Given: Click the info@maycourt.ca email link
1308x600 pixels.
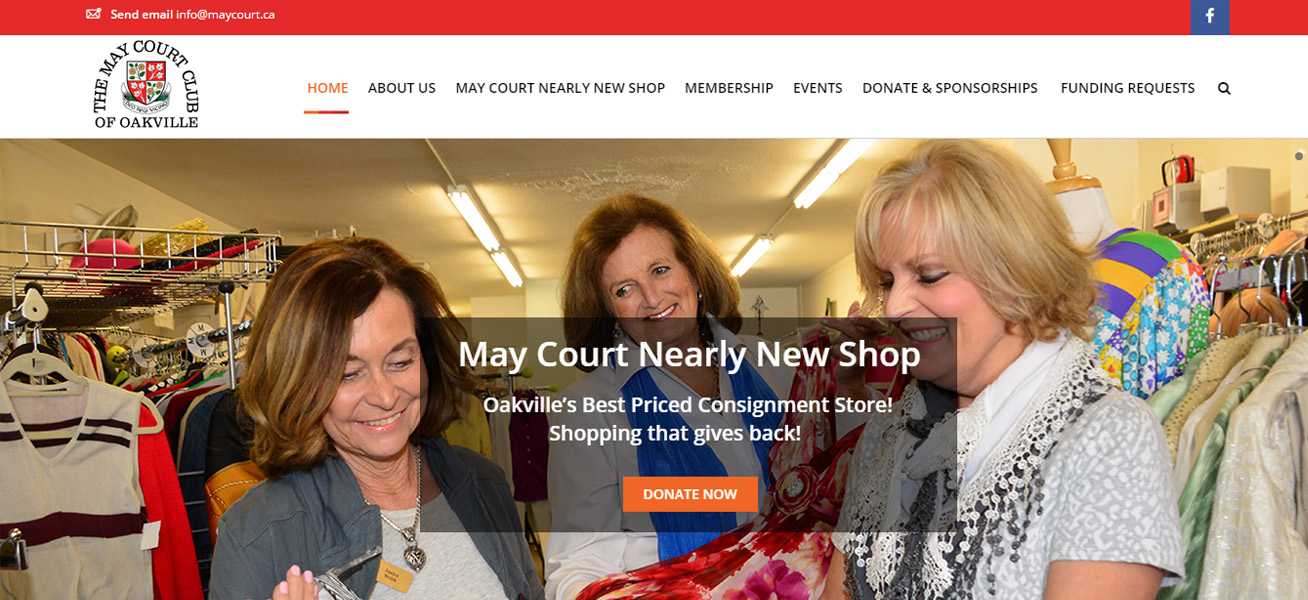Looking at the screenshot, I should coord(225,14).
